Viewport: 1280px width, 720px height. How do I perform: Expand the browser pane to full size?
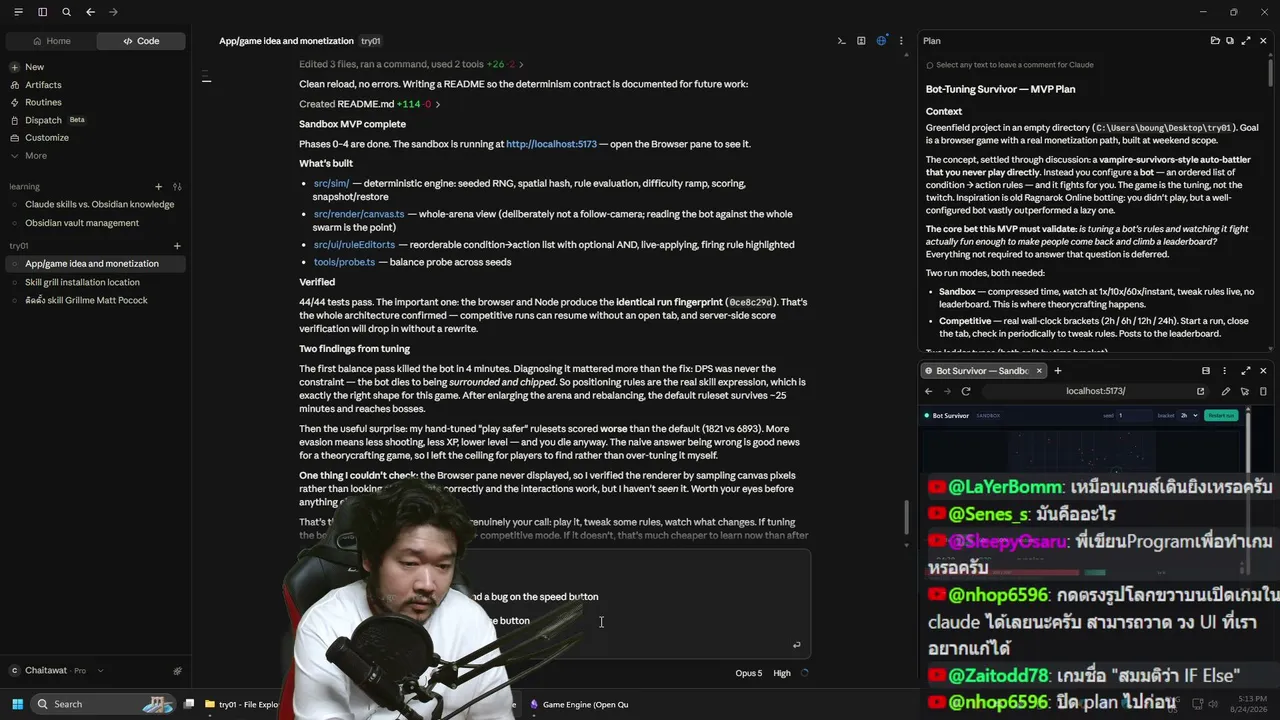[x=1246, y=371]
